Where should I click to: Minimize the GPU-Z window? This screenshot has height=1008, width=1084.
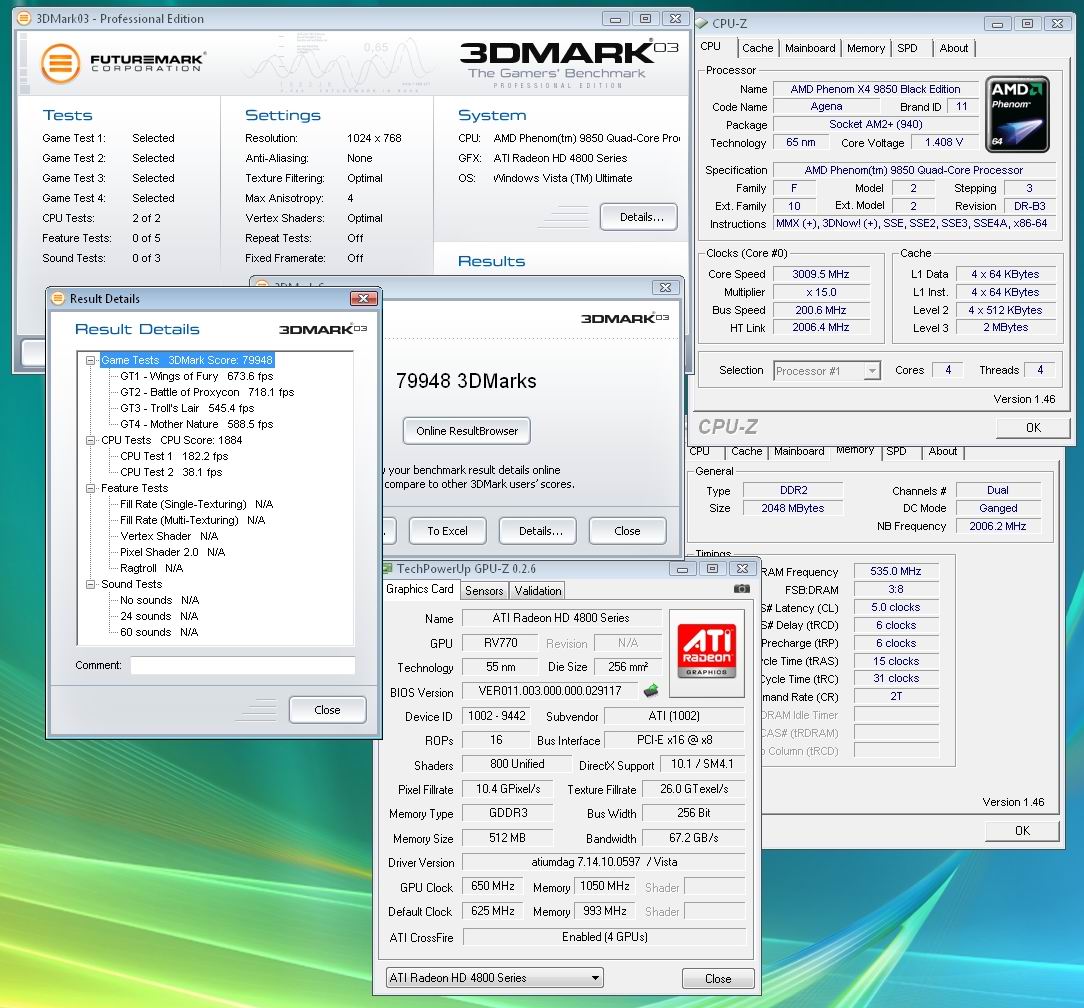pyautogui.click(x=682, y=569)
